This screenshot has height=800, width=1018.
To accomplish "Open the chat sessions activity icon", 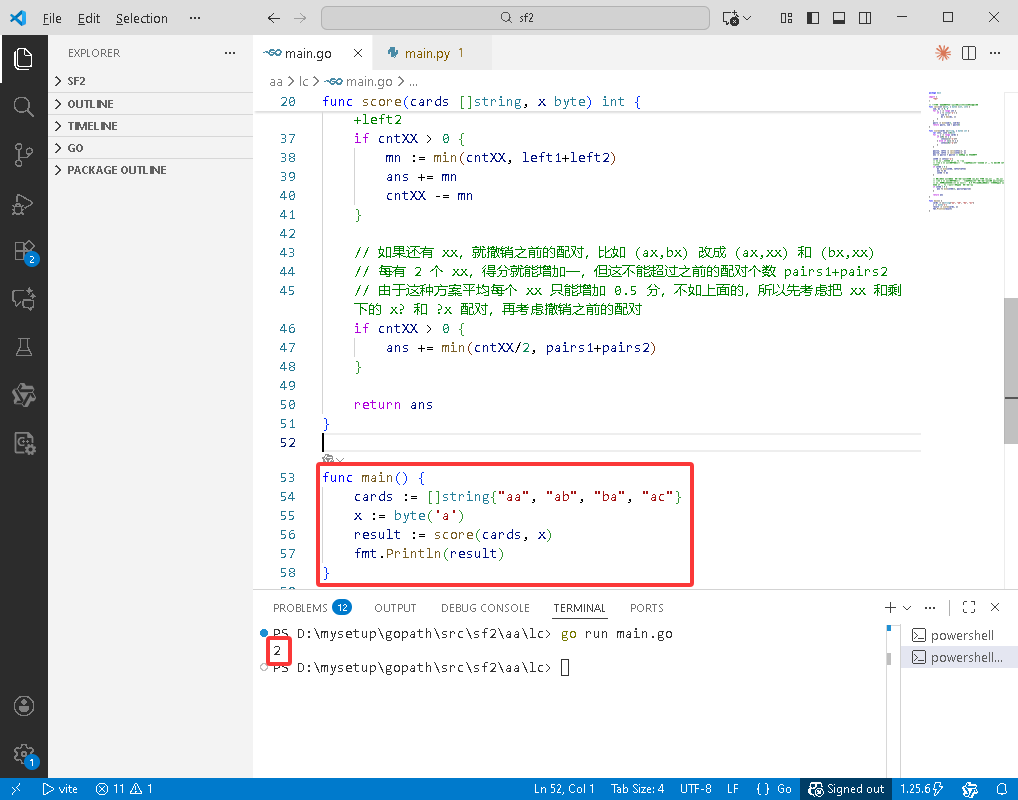I will click(23, 299).
